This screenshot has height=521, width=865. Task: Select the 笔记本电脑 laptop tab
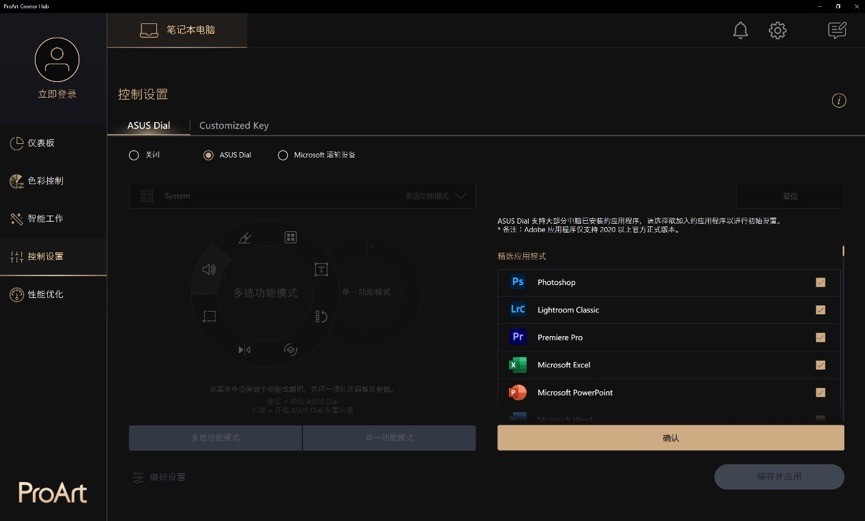click(177, 30)
